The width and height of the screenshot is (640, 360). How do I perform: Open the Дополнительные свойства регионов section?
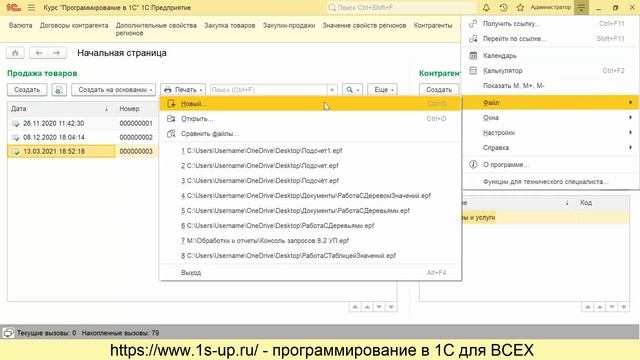tap(156, 29)
